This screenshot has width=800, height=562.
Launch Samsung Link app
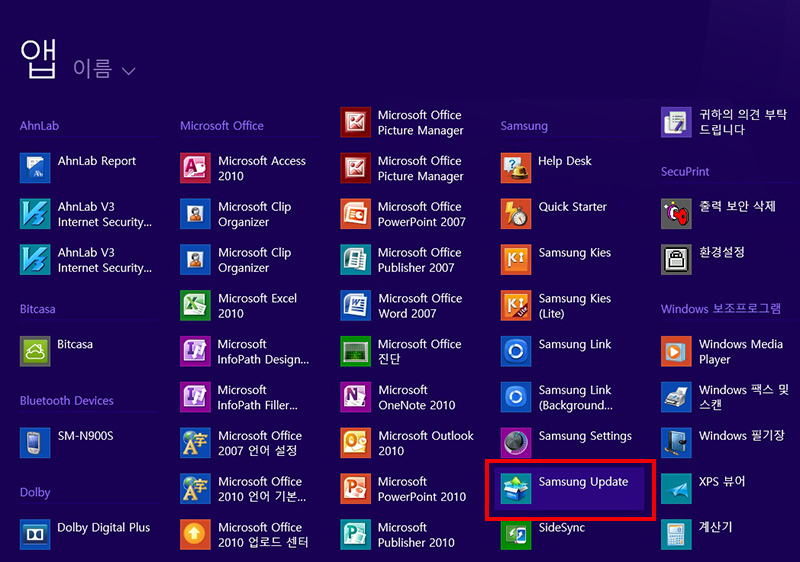pos(556,351)
